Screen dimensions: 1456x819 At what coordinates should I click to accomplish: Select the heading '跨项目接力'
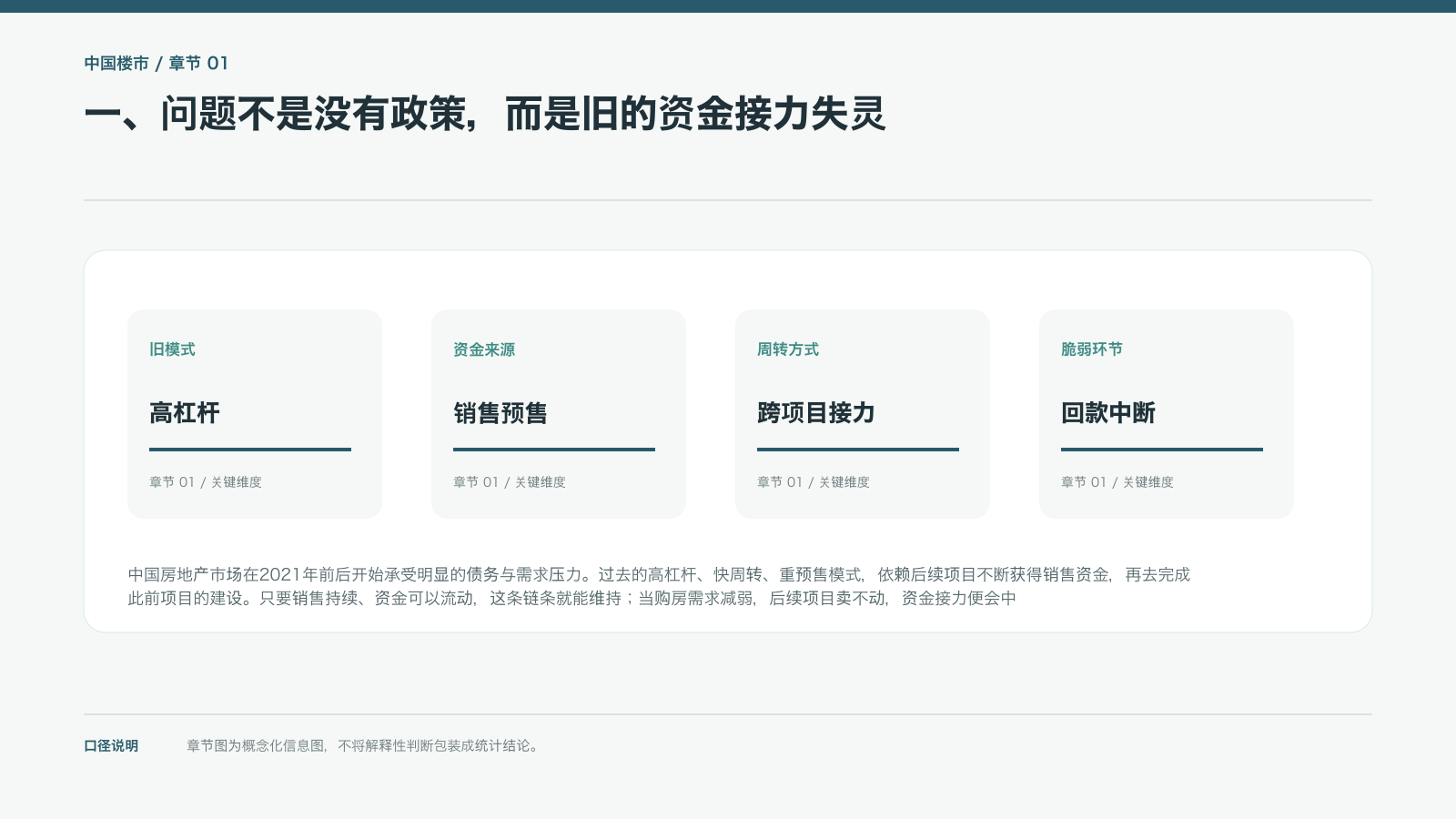point(816,413)
